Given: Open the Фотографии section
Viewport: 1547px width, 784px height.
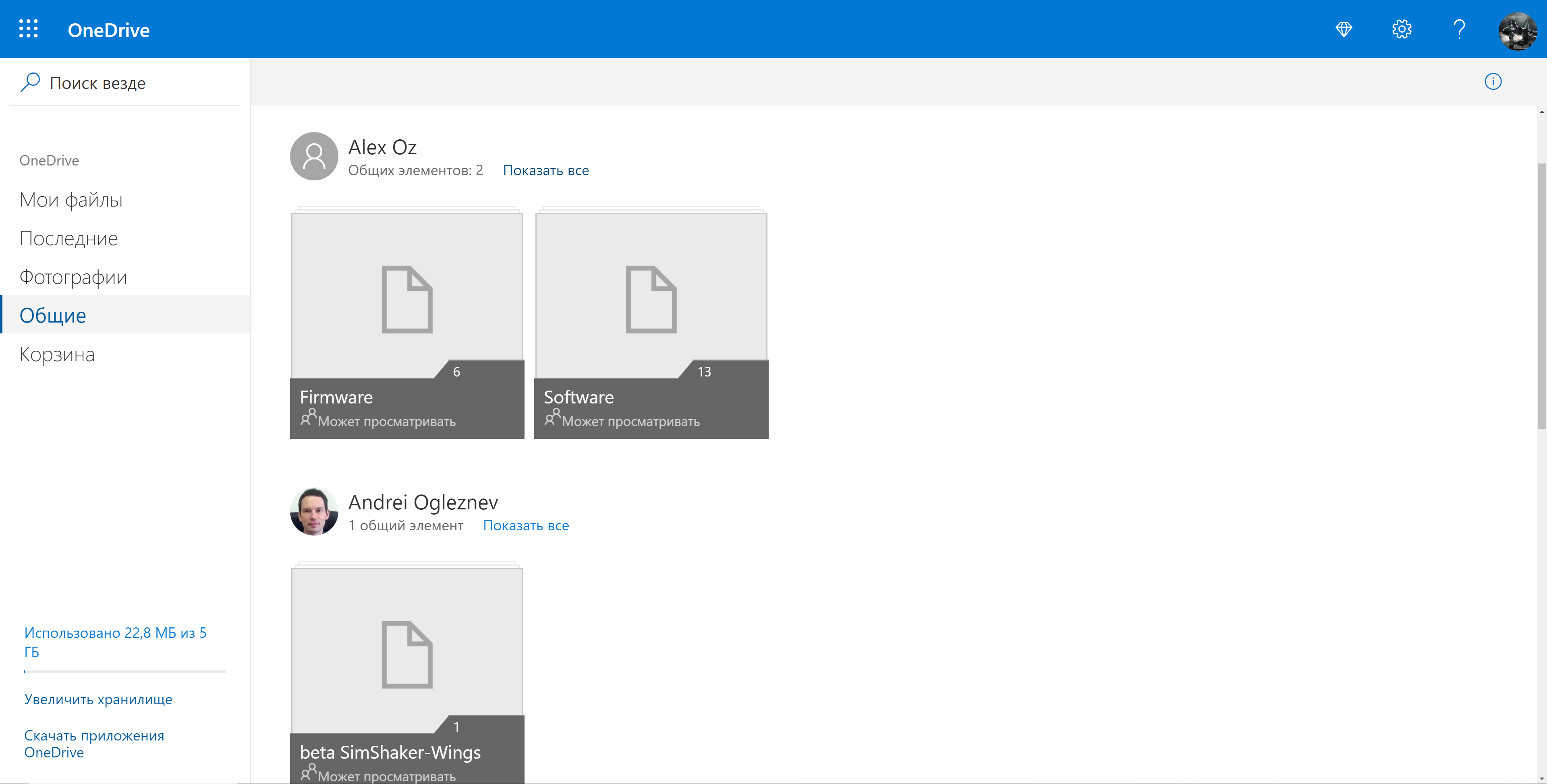Looking at the screenshot, I should click(x=73, y=277).
